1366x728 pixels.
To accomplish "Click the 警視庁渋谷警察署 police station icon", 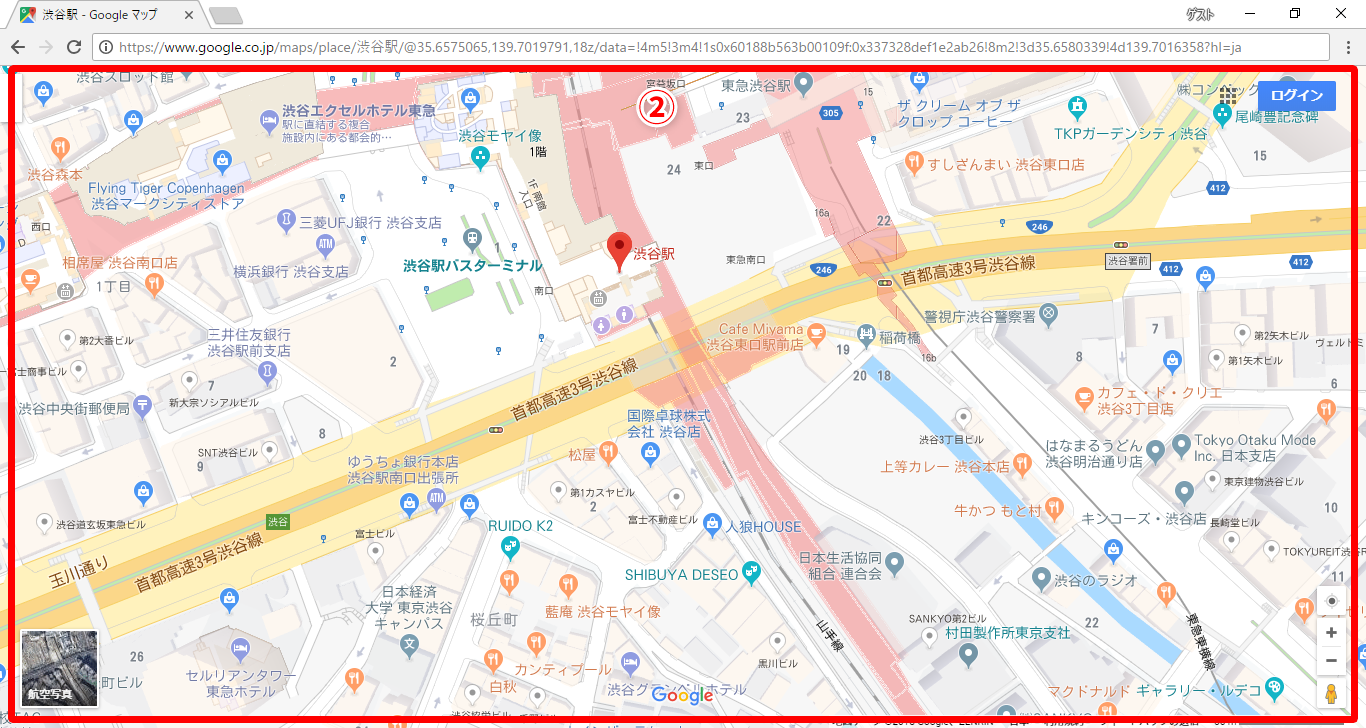I will (1048, 311).
